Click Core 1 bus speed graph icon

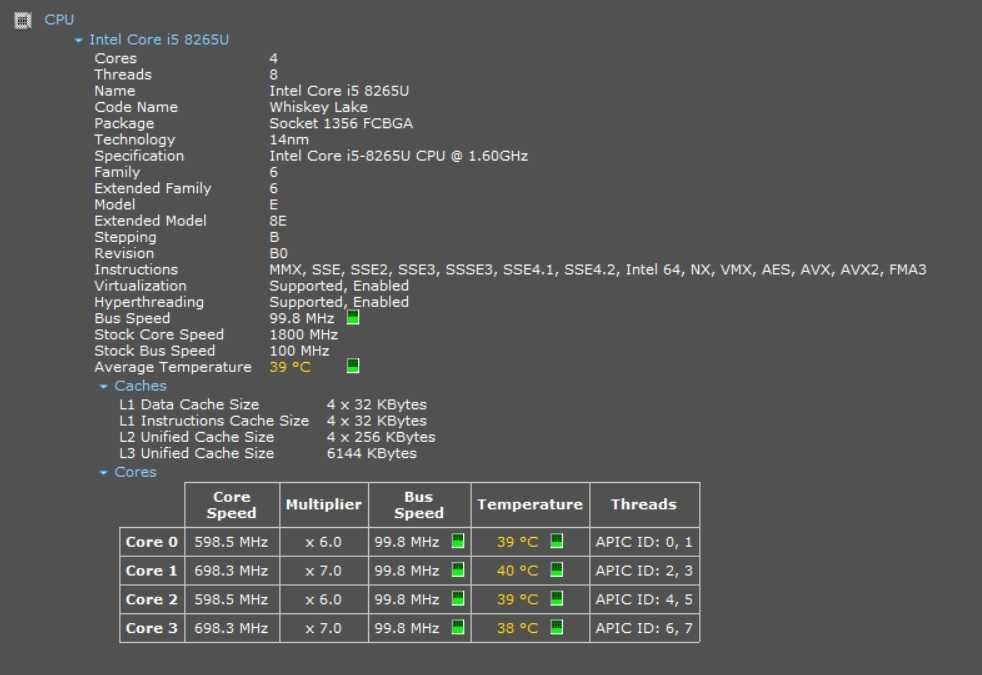tap(458, 570)
